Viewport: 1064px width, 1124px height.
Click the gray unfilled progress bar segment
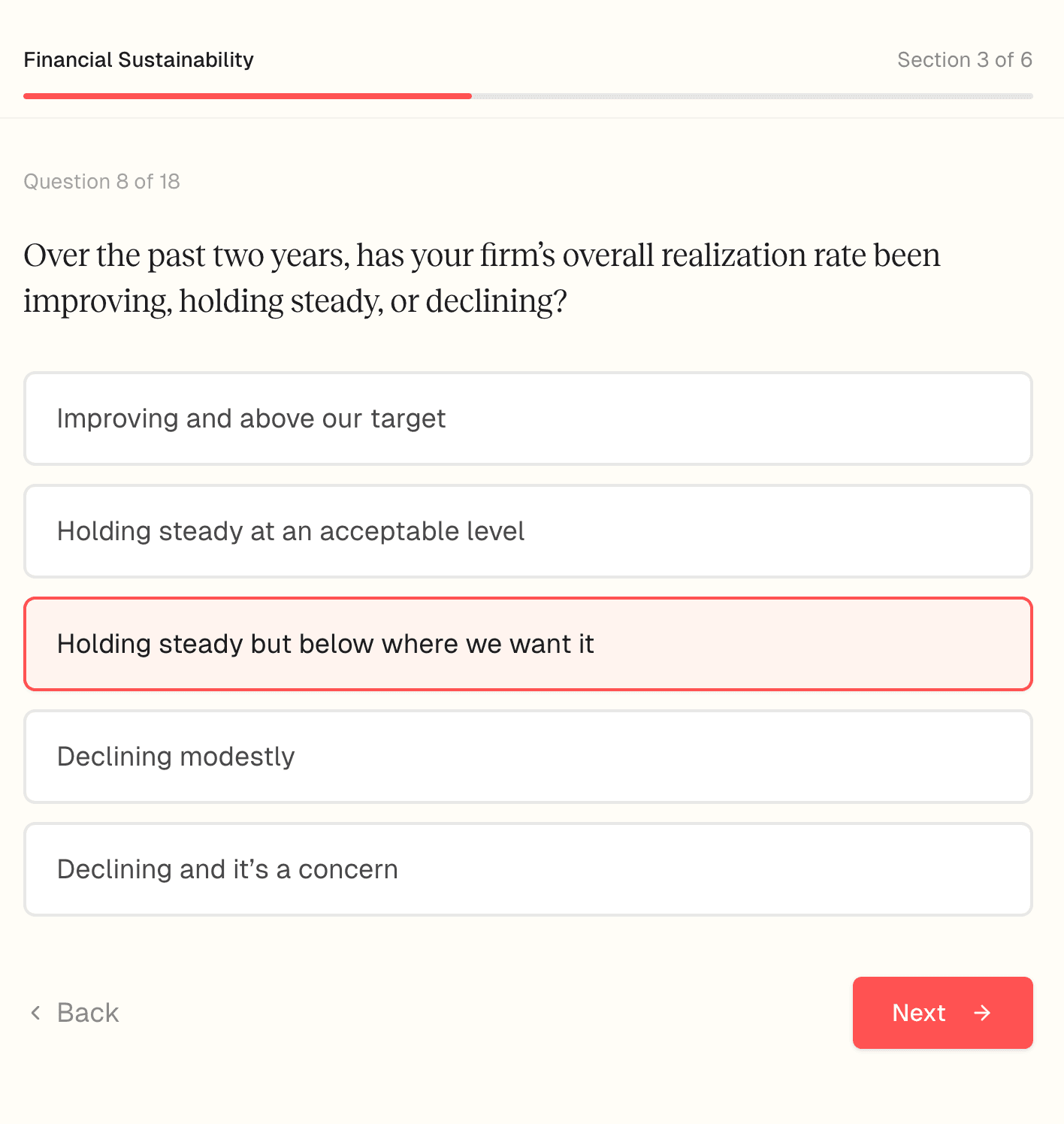751,96
